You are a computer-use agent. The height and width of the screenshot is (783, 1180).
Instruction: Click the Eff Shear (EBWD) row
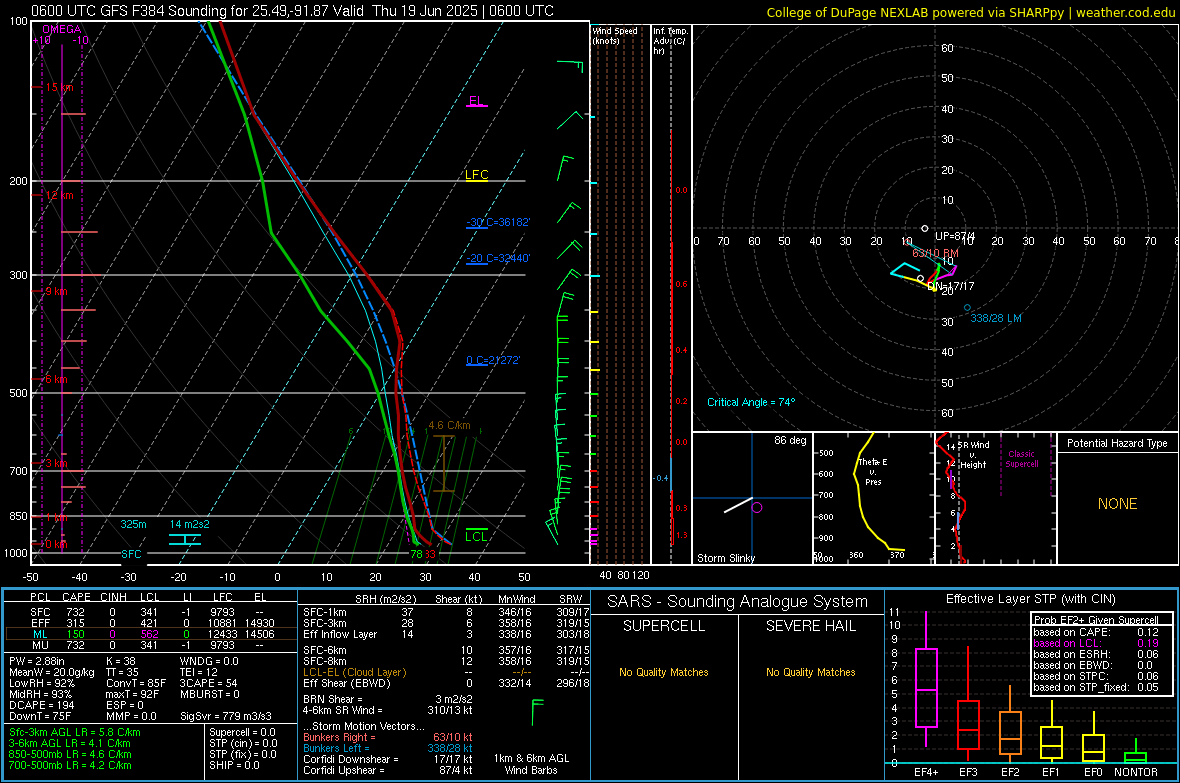(x=446, y=683)
